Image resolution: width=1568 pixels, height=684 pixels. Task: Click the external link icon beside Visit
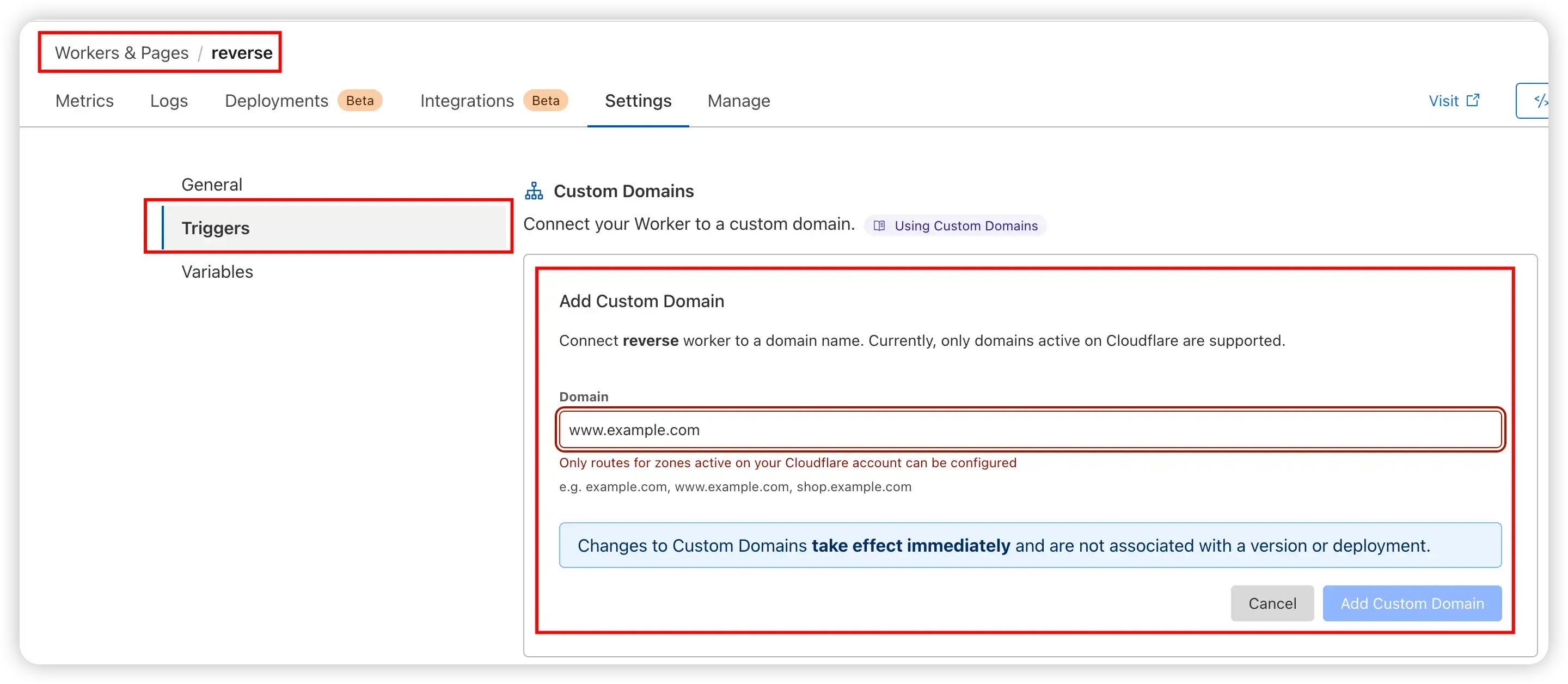pos(1473,101)
